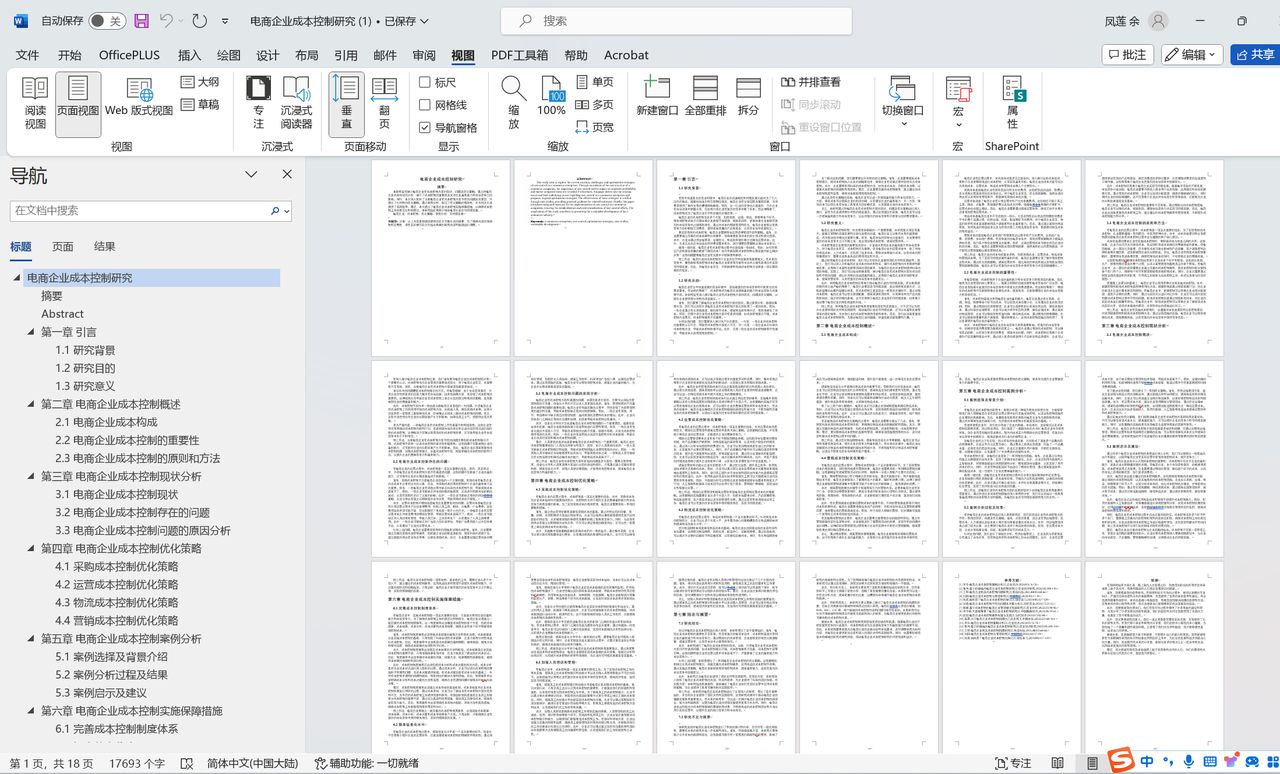The height and width of the screenshot is (774, 1280).
Task: Switch navigation to 页面 (Pages) tab
Action: (x=63, y=247)
